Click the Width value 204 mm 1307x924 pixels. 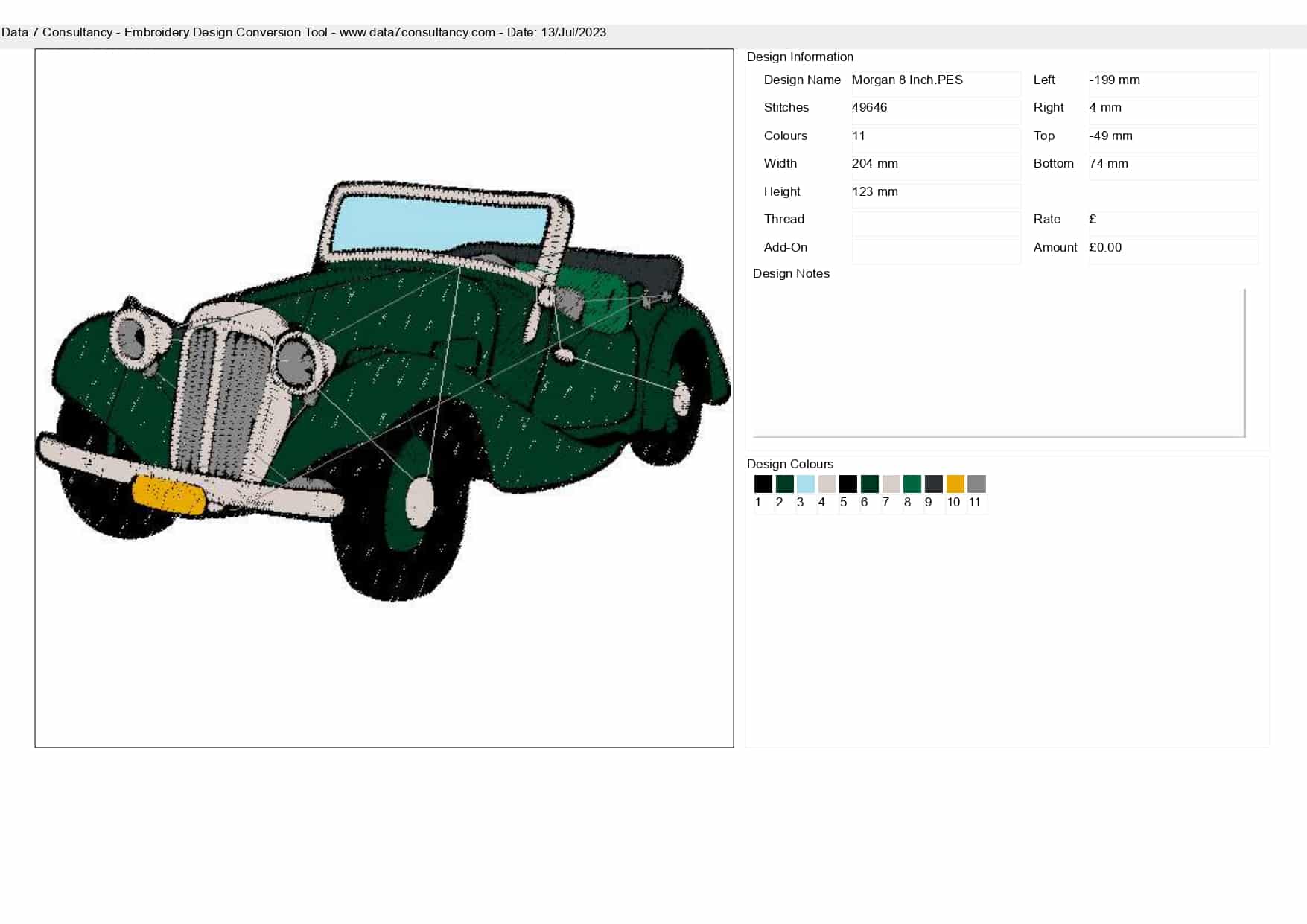point(936,168)
